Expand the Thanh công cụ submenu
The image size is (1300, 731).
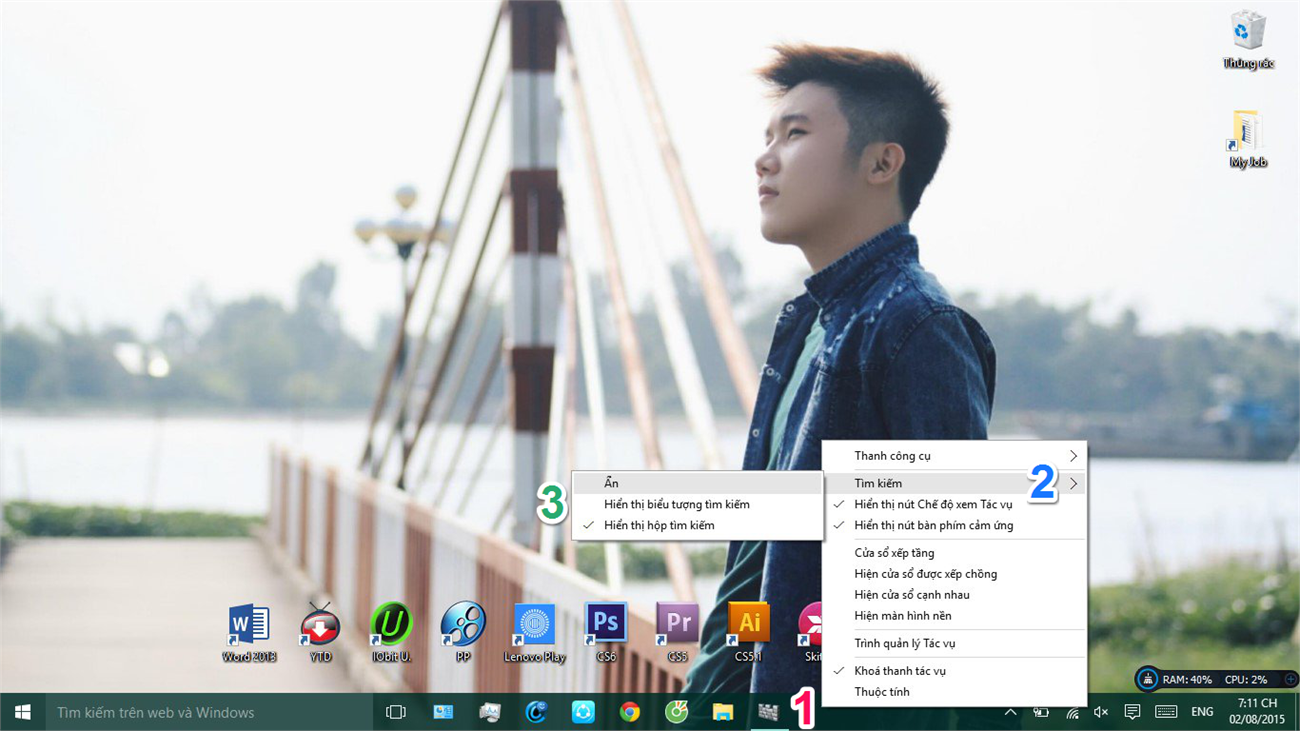pos(901,455)
